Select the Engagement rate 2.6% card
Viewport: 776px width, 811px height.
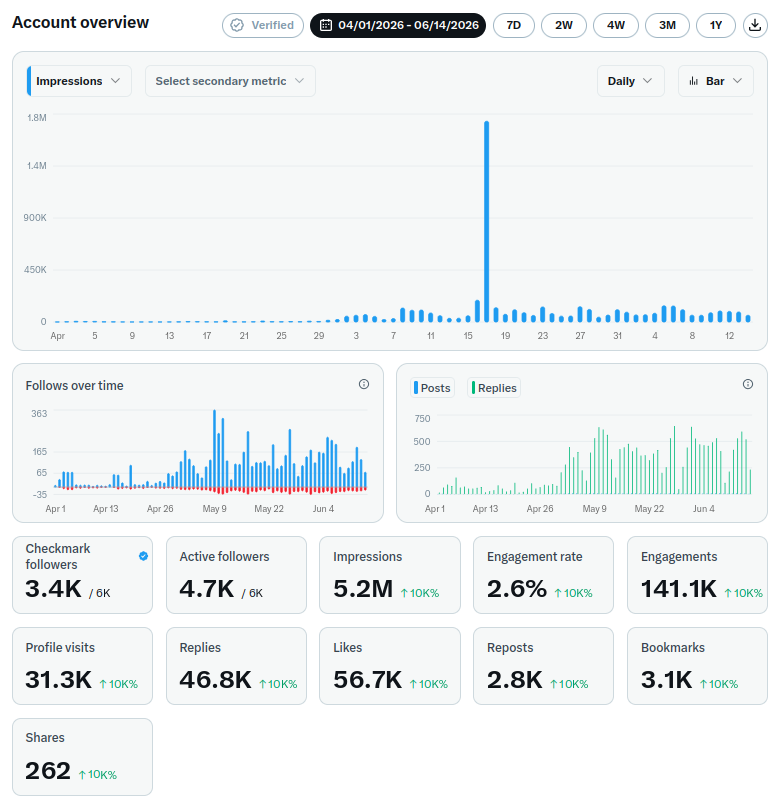pos(544,575)
